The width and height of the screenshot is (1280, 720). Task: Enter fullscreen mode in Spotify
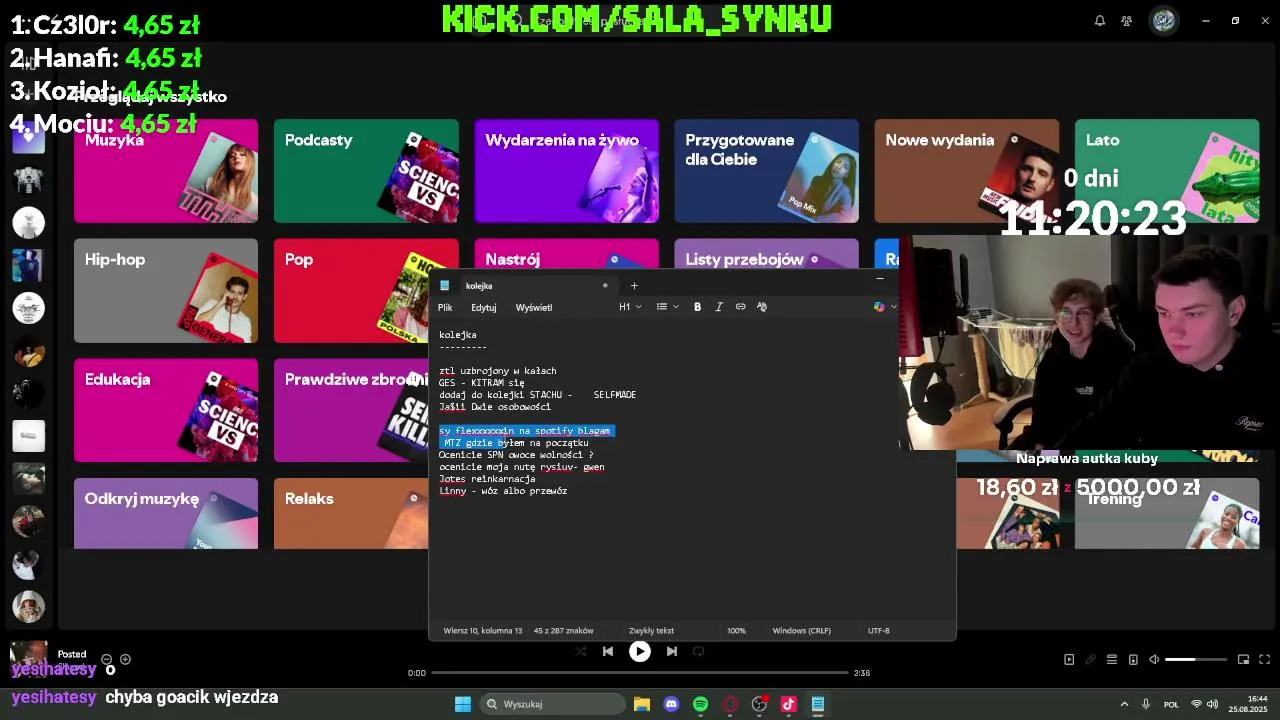1264,660
